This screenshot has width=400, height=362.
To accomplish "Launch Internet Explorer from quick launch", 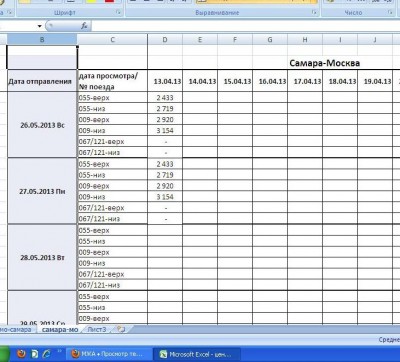I will tap(47, 354).
